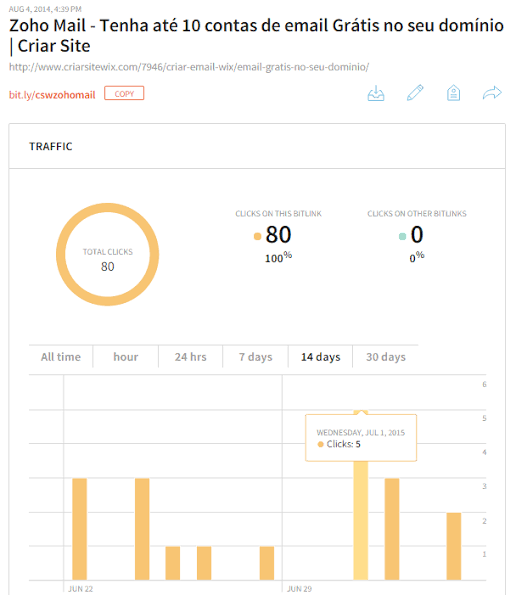
Task: Click the COPY button
Action: click(x=124, y=93)
